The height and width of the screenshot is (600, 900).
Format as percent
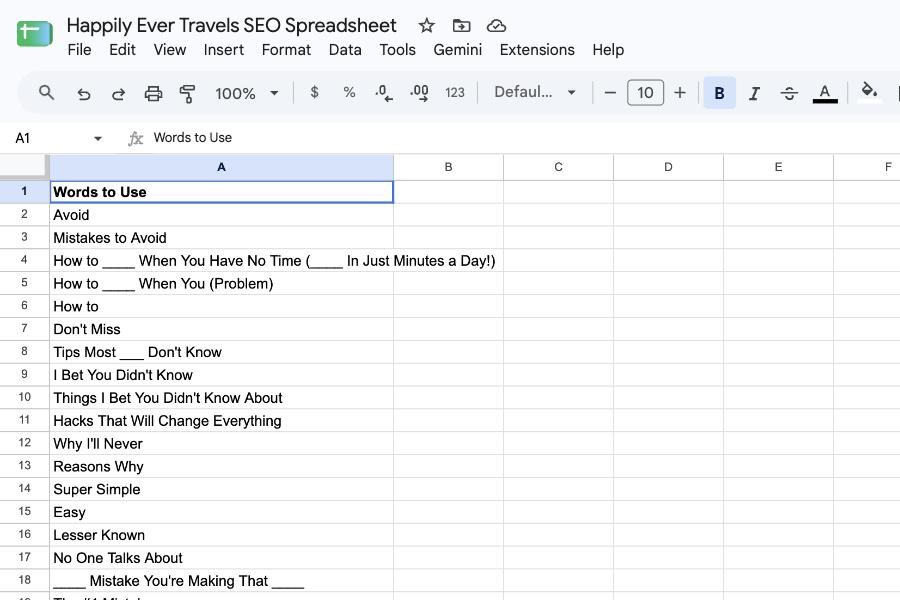(x=349, y=92)
